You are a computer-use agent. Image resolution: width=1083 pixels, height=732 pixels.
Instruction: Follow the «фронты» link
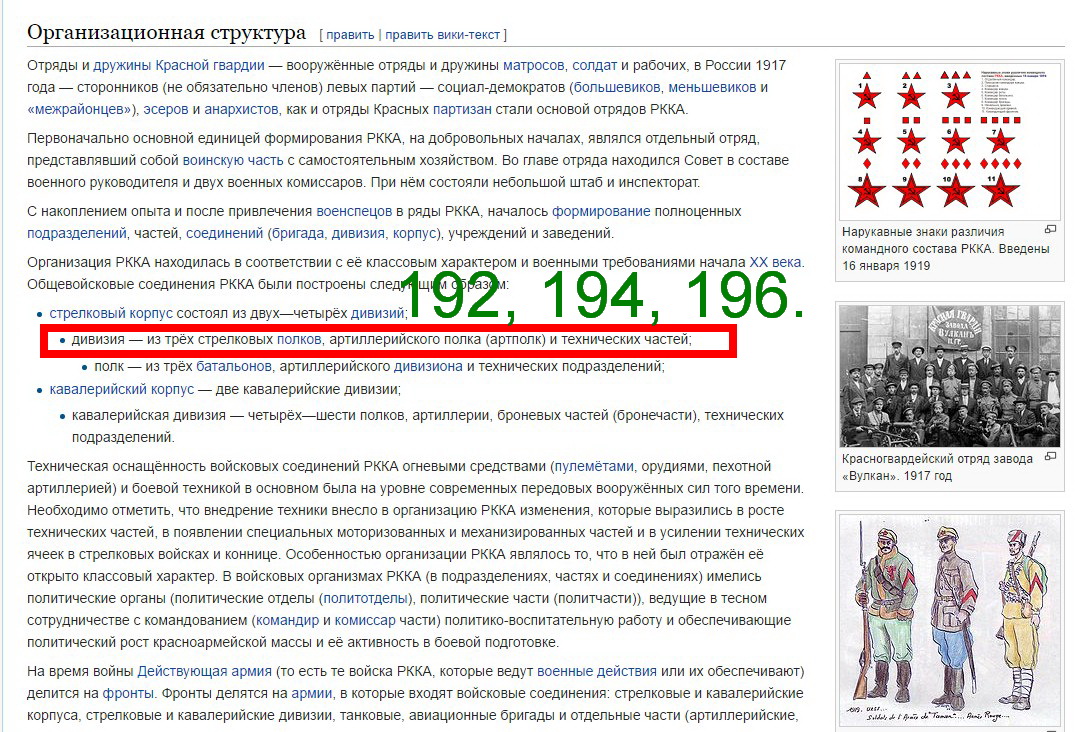click(x=128, y=694)
